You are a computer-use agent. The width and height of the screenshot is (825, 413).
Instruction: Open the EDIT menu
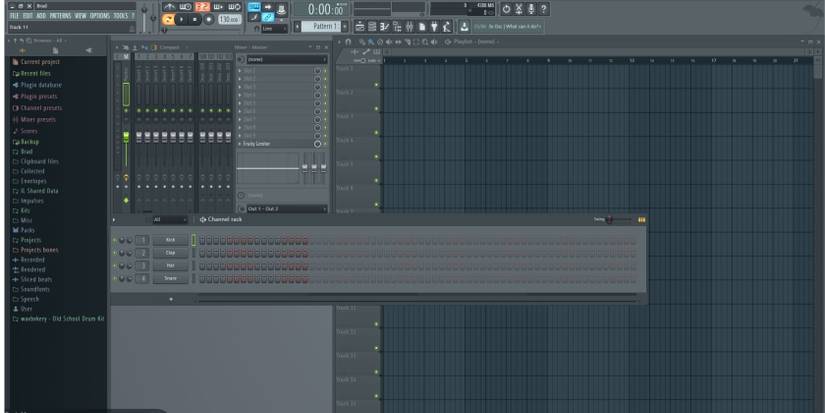[27, 16]
